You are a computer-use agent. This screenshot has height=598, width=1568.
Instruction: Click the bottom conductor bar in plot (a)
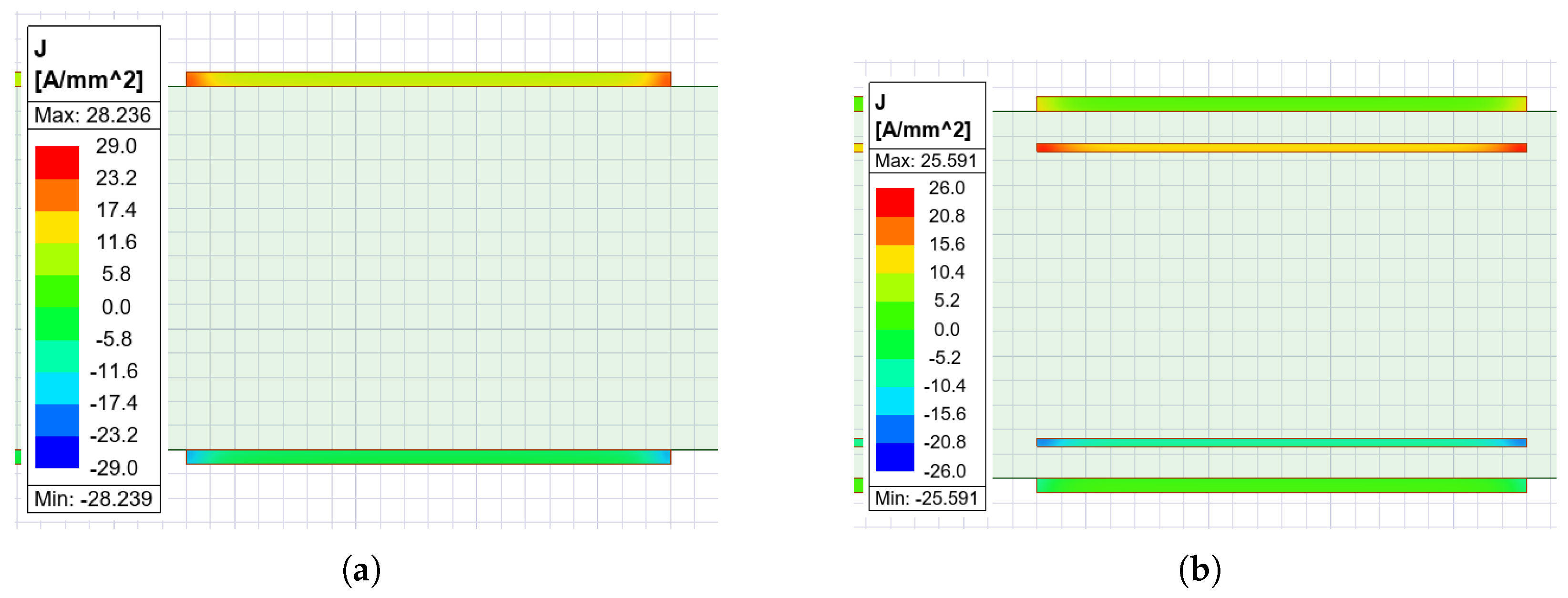428,457
